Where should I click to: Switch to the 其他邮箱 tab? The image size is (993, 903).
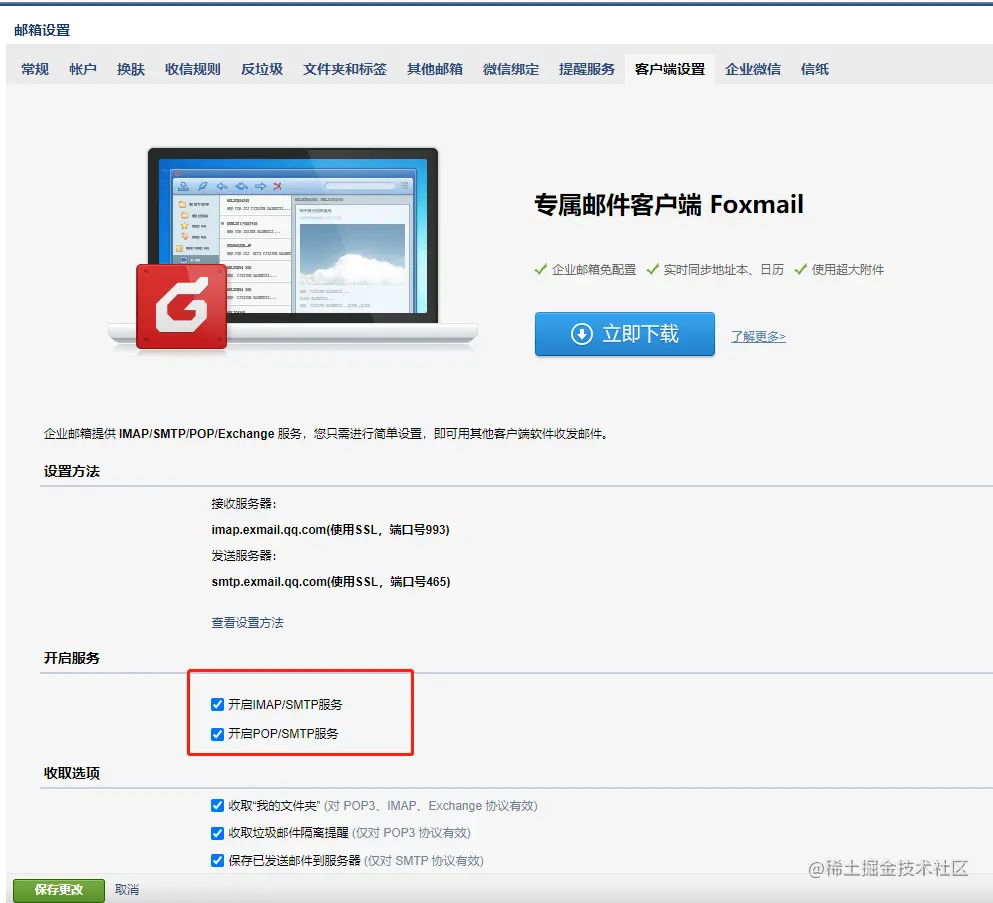[434, 69]
